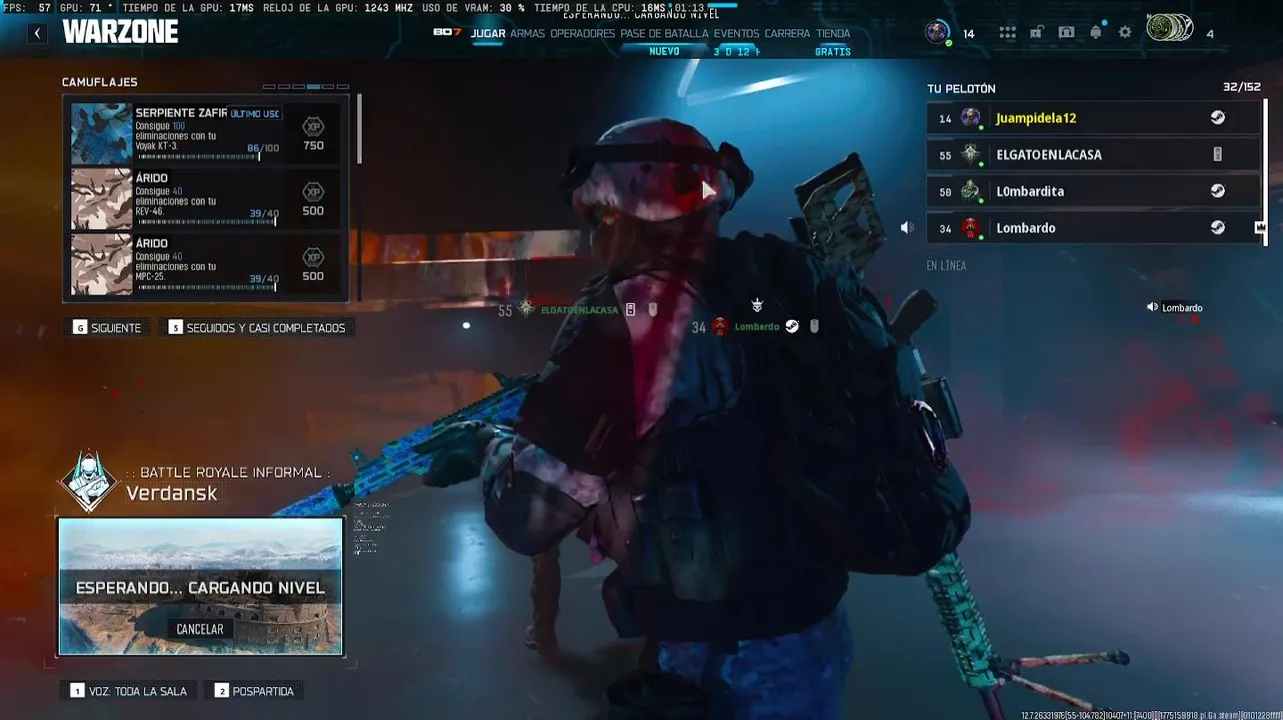Viewport: 1283px width, 720px height.
Task: Click the CAMUFLAJES header
Action: [x=100, y=82]
